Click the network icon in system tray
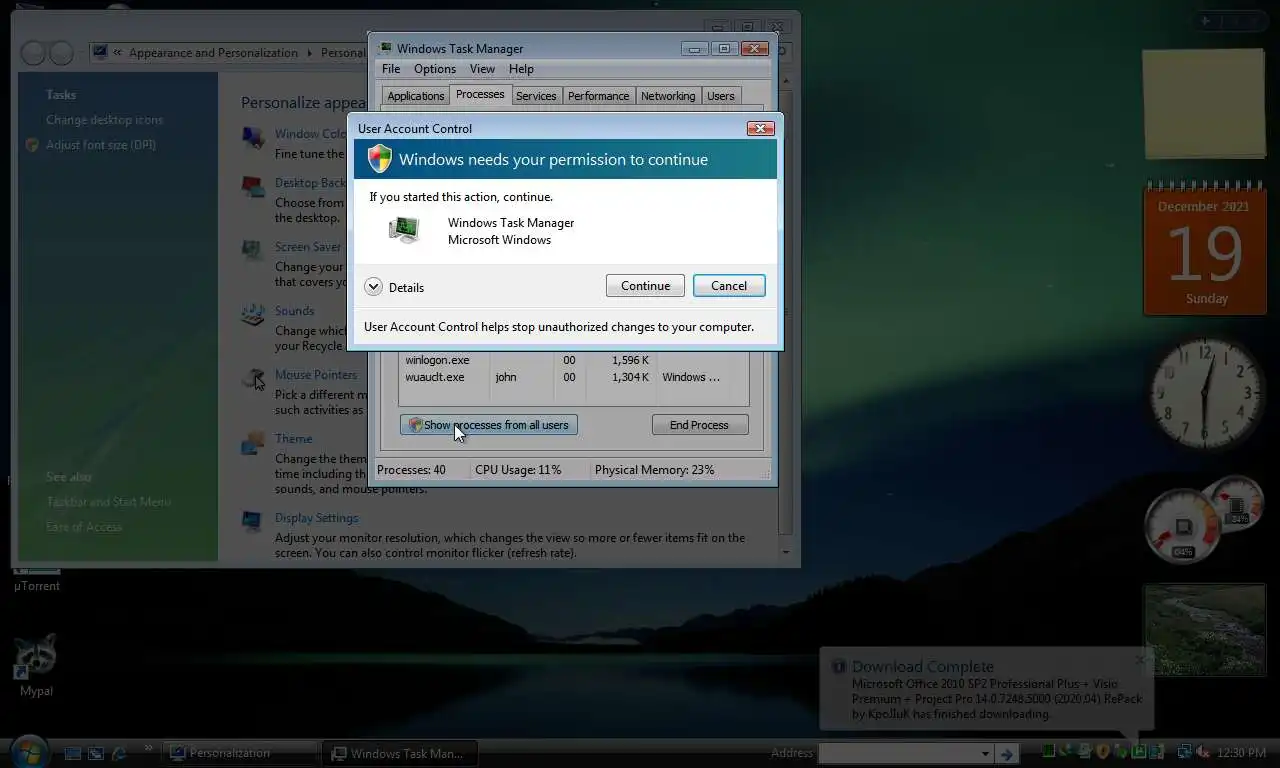 coord(1184,752)
